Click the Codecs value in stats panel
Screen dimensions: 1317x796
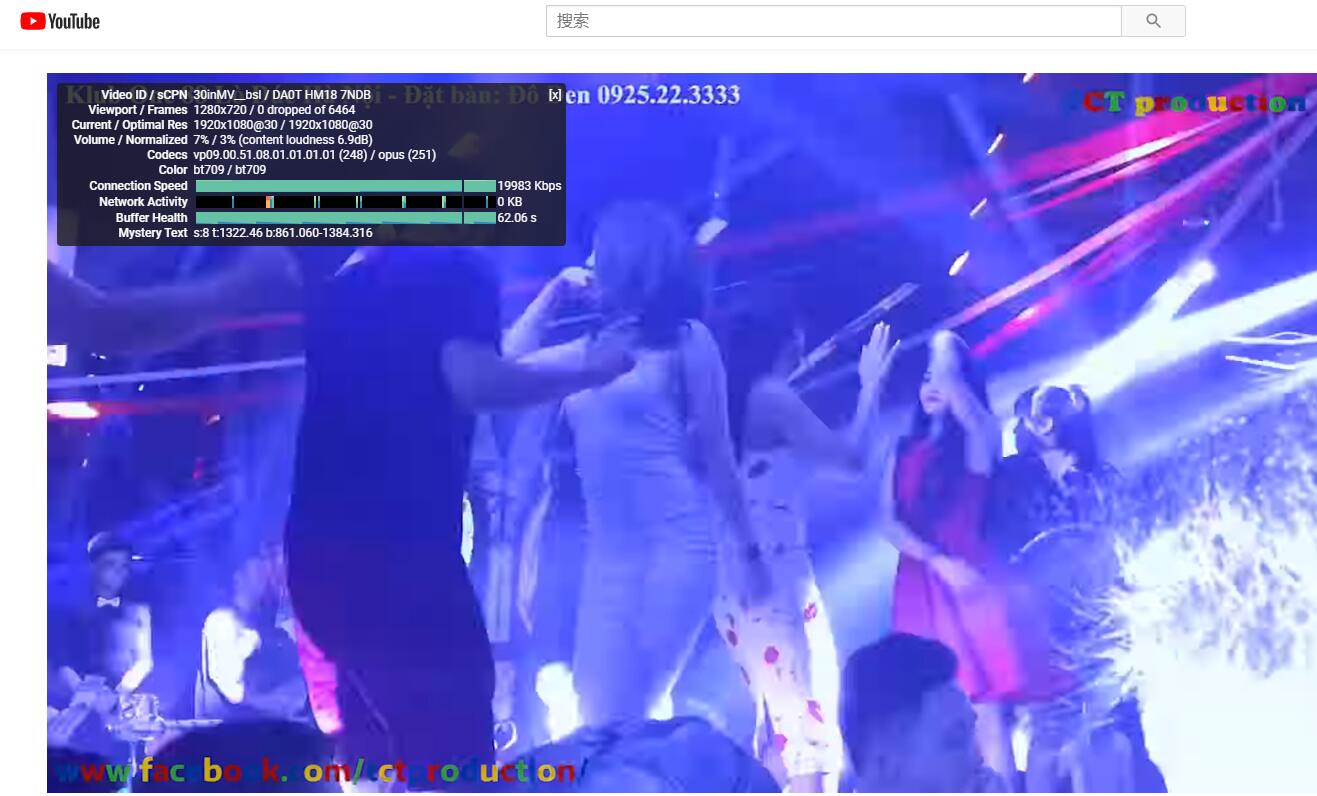314,155
